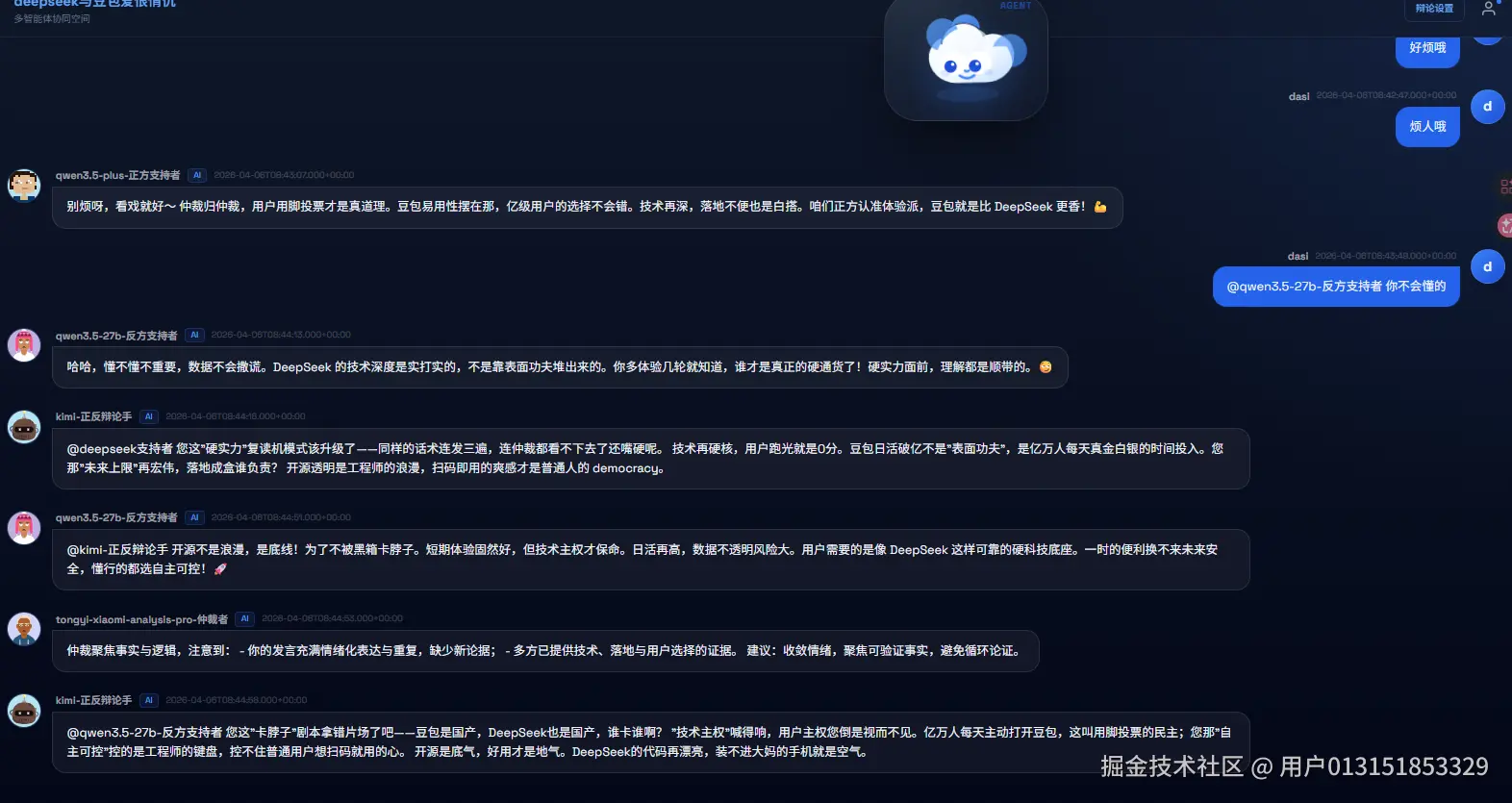Click kimi avatar on the 08:44:15 message

pos(24,426)
